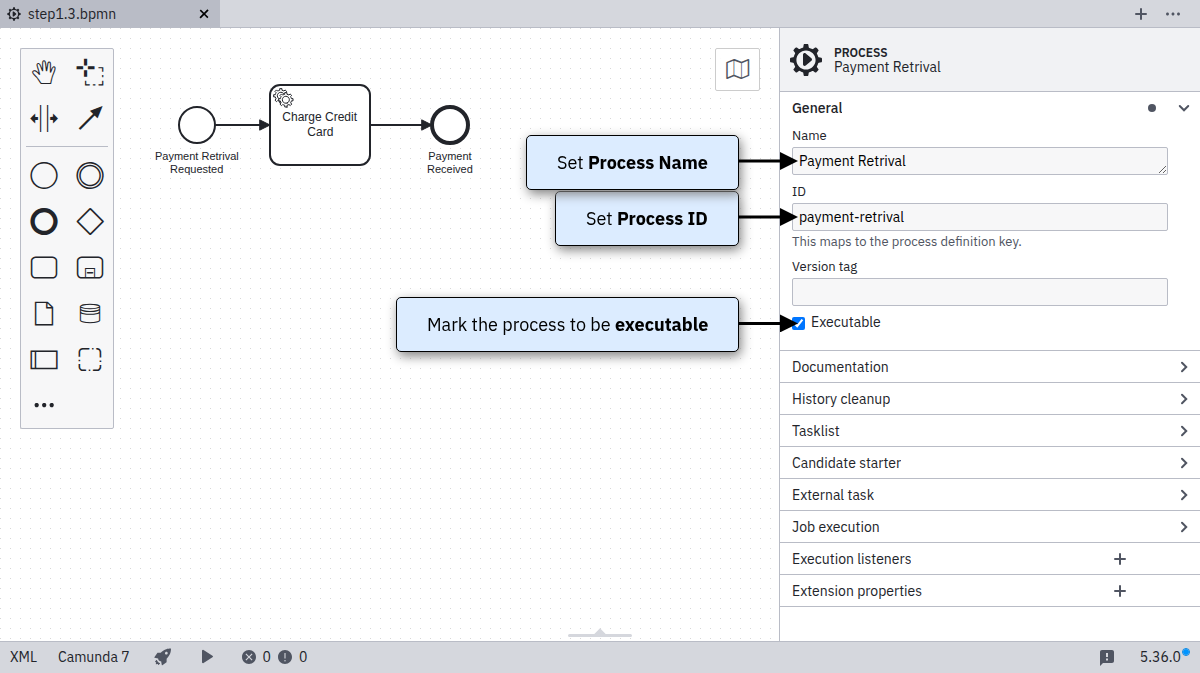Screen dimensions: 1200x673
Task: Add a new Extension property
Action: pos(1120,591)
